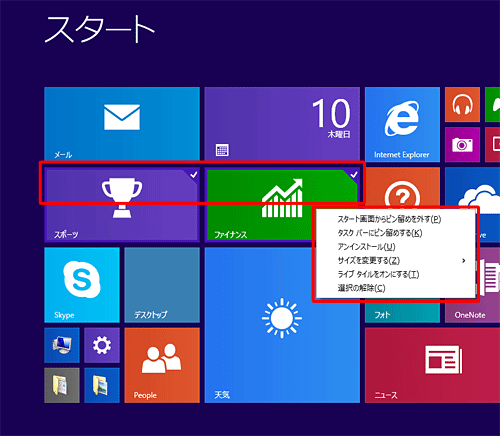Open the folder tile with gray background

tap(62, 385)
